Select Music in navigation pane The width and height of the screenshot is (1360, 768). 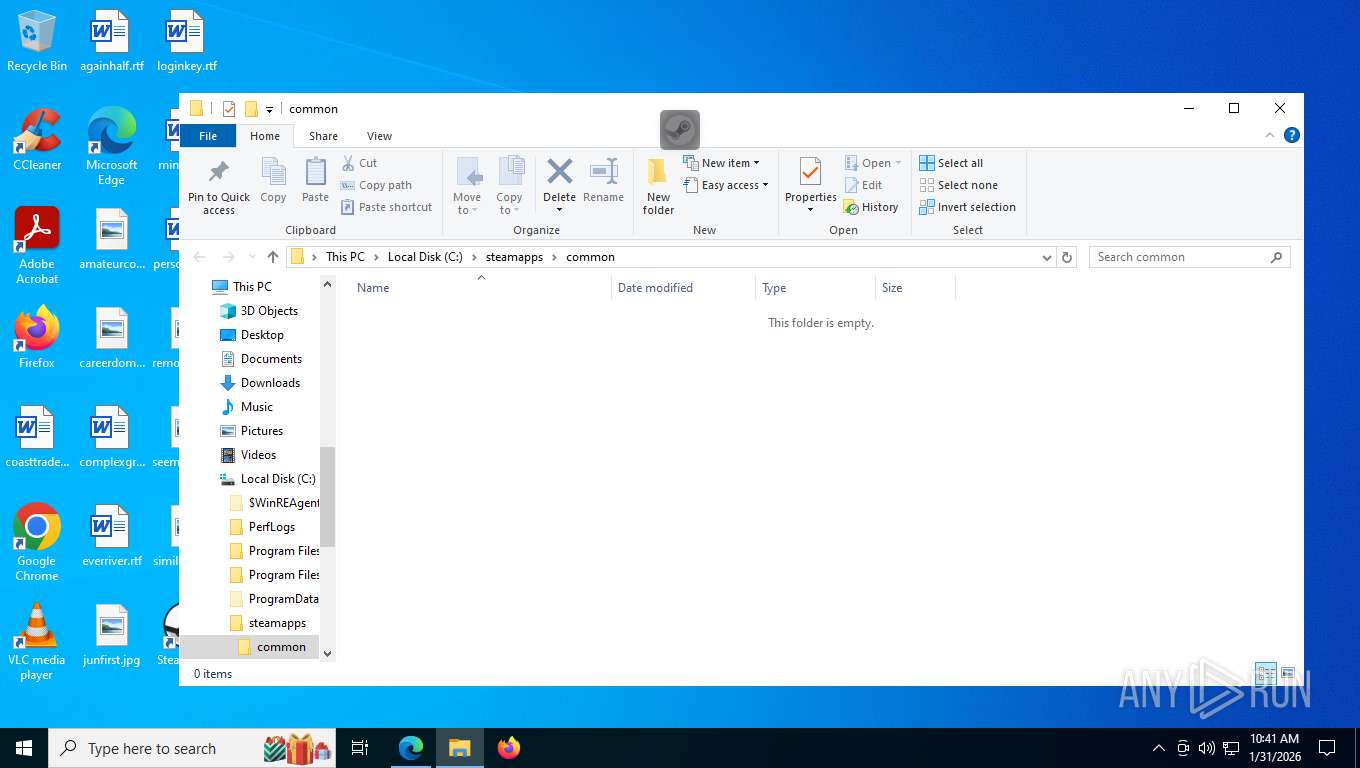point(256,407)
